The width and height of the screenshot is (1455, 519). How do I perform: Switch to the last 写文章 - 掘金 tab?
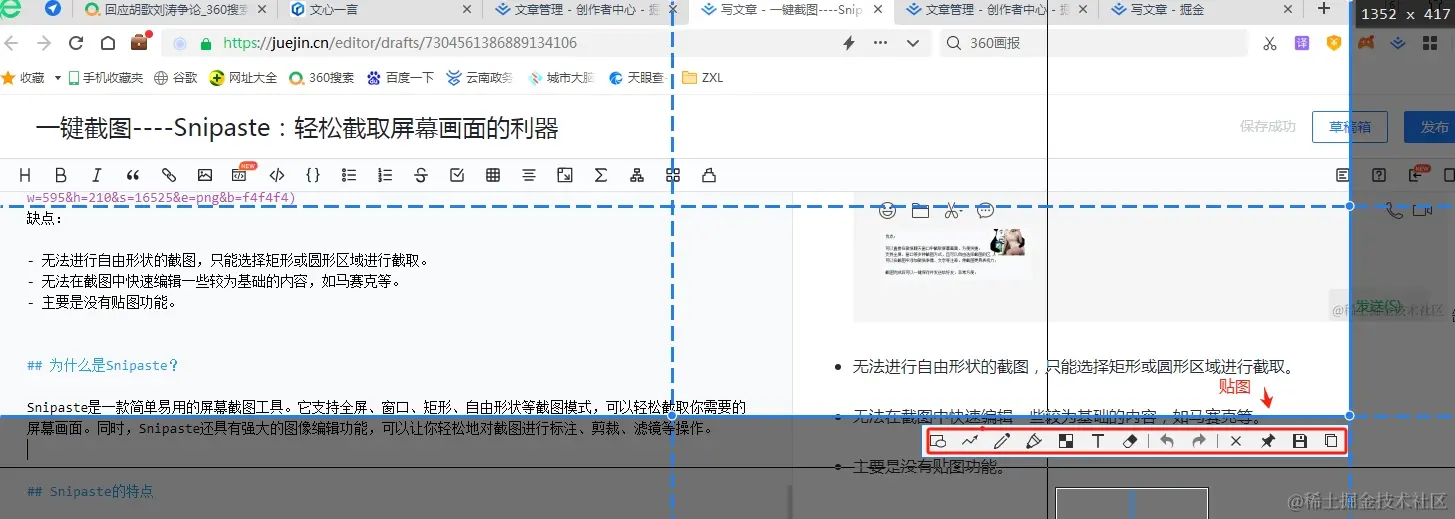click(1200, 10)
